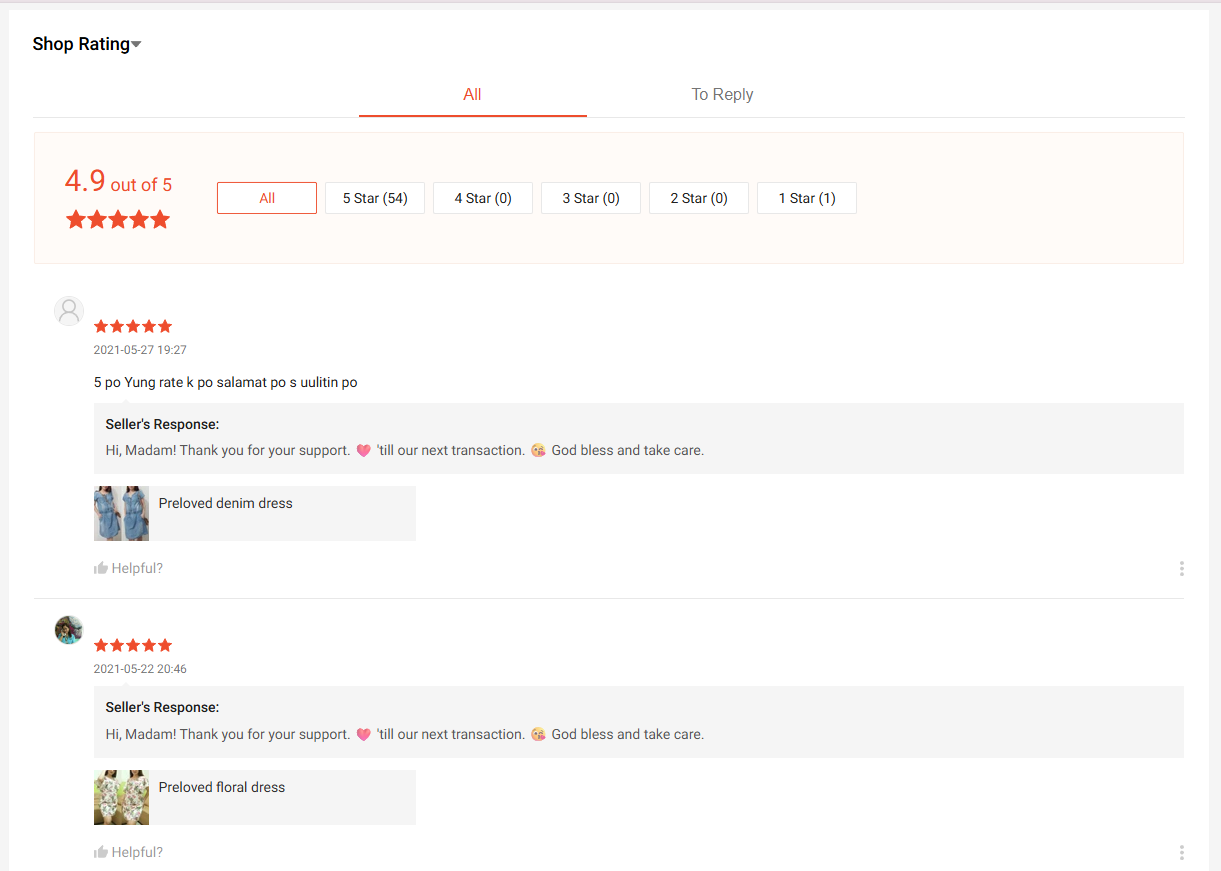Open three-dot menu for floral dress review
This screenshot has height=871, width=1221.
[1181, 853]
